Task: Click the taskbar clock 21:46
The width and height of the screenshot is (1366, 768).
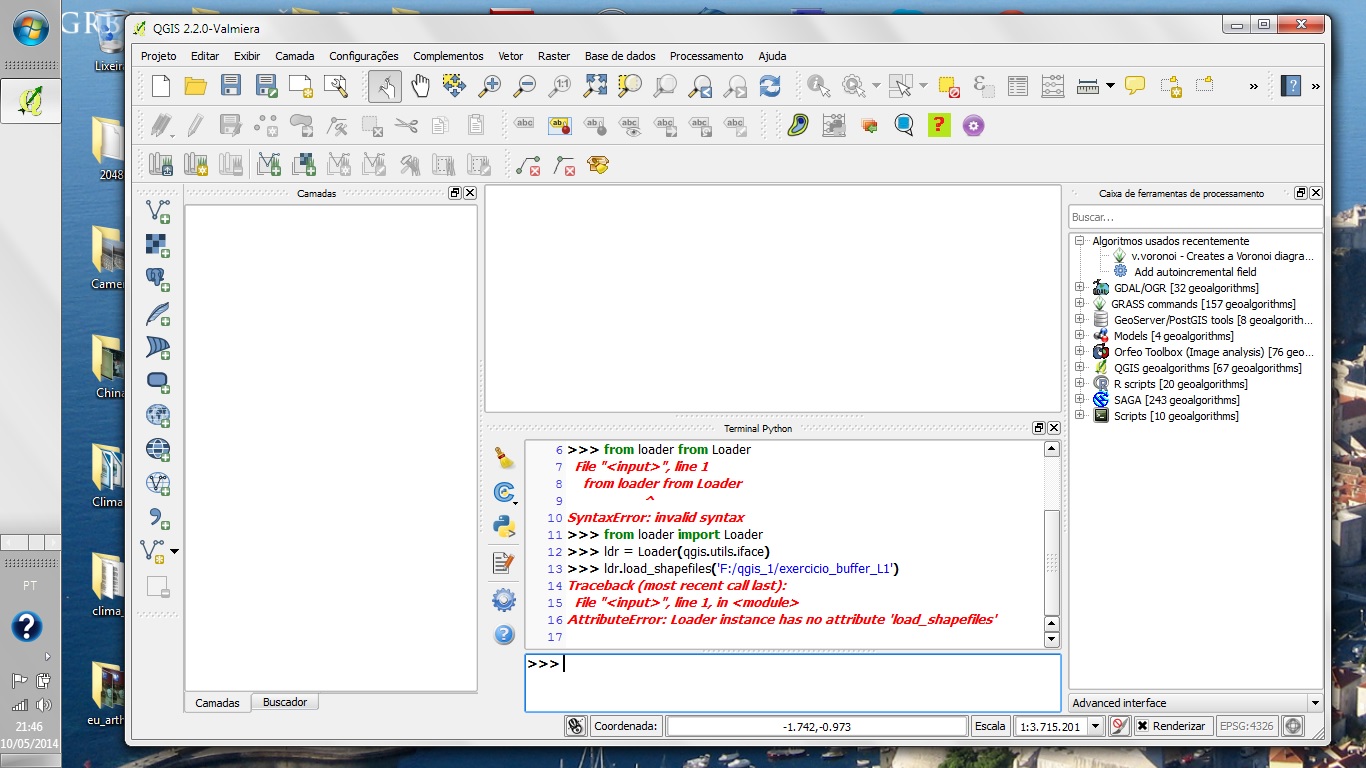Action: [x=29, y=727]
